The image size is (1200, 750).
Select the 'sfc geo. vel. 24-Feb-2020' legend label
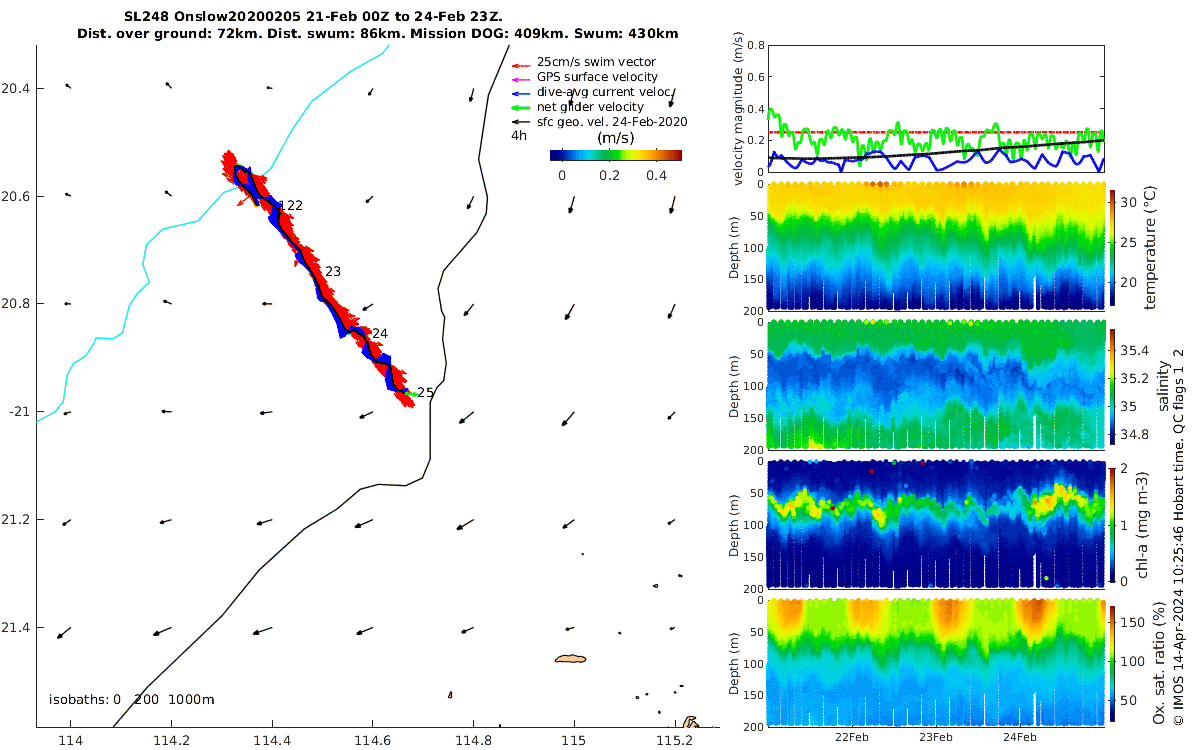pyautogui.click(x=612, y=122)
